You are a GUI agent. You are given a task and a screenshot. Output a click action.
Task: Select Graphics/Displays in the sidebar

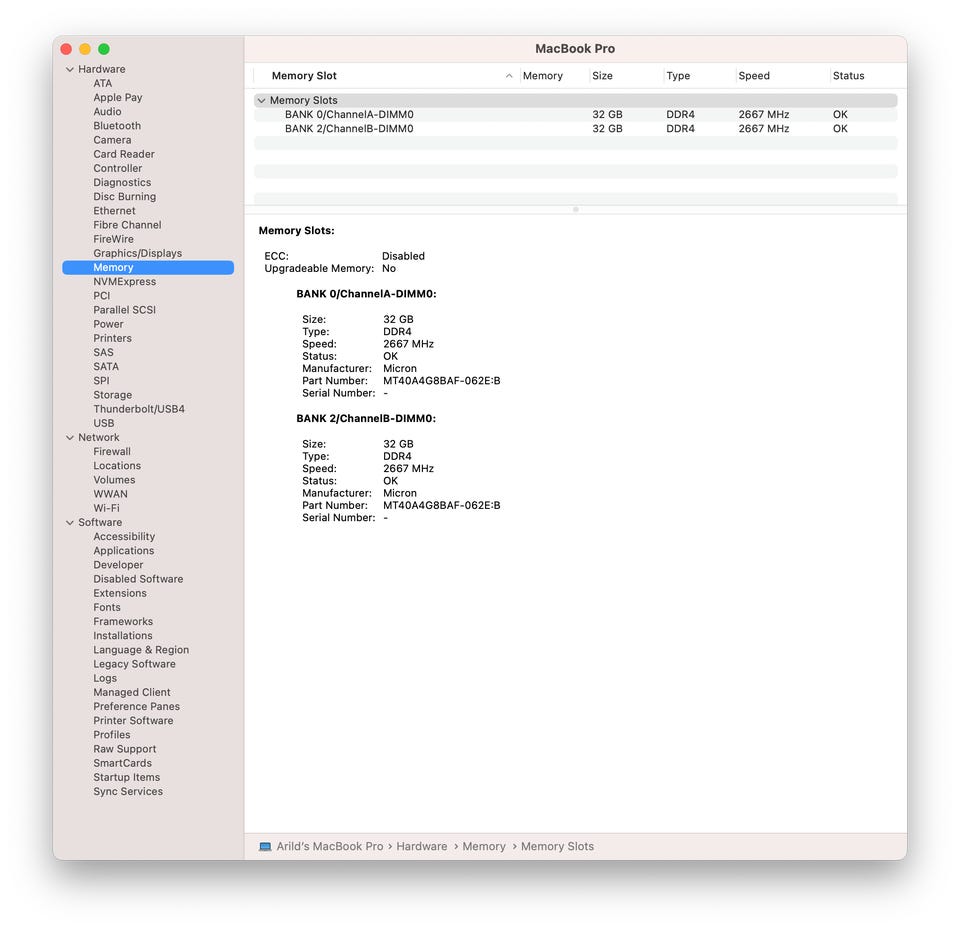[138, 253]
